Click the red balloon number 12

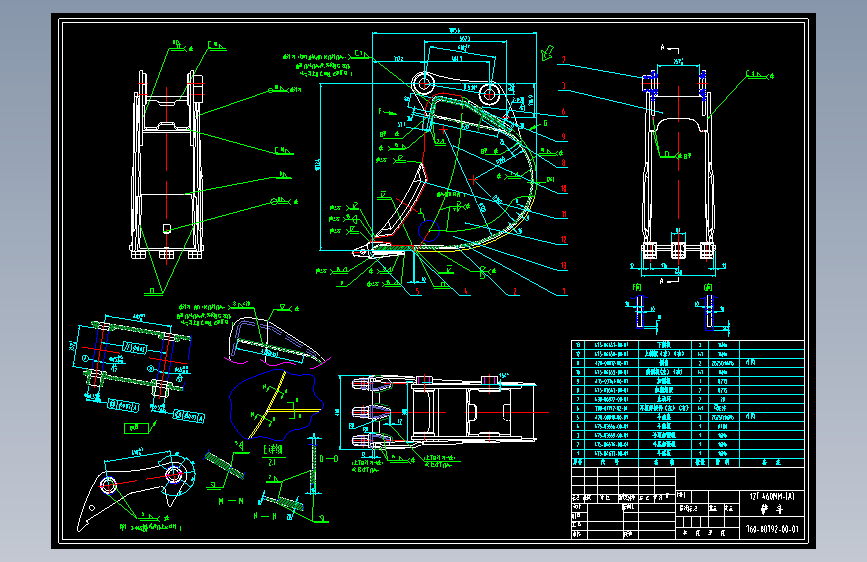(563, 240)
